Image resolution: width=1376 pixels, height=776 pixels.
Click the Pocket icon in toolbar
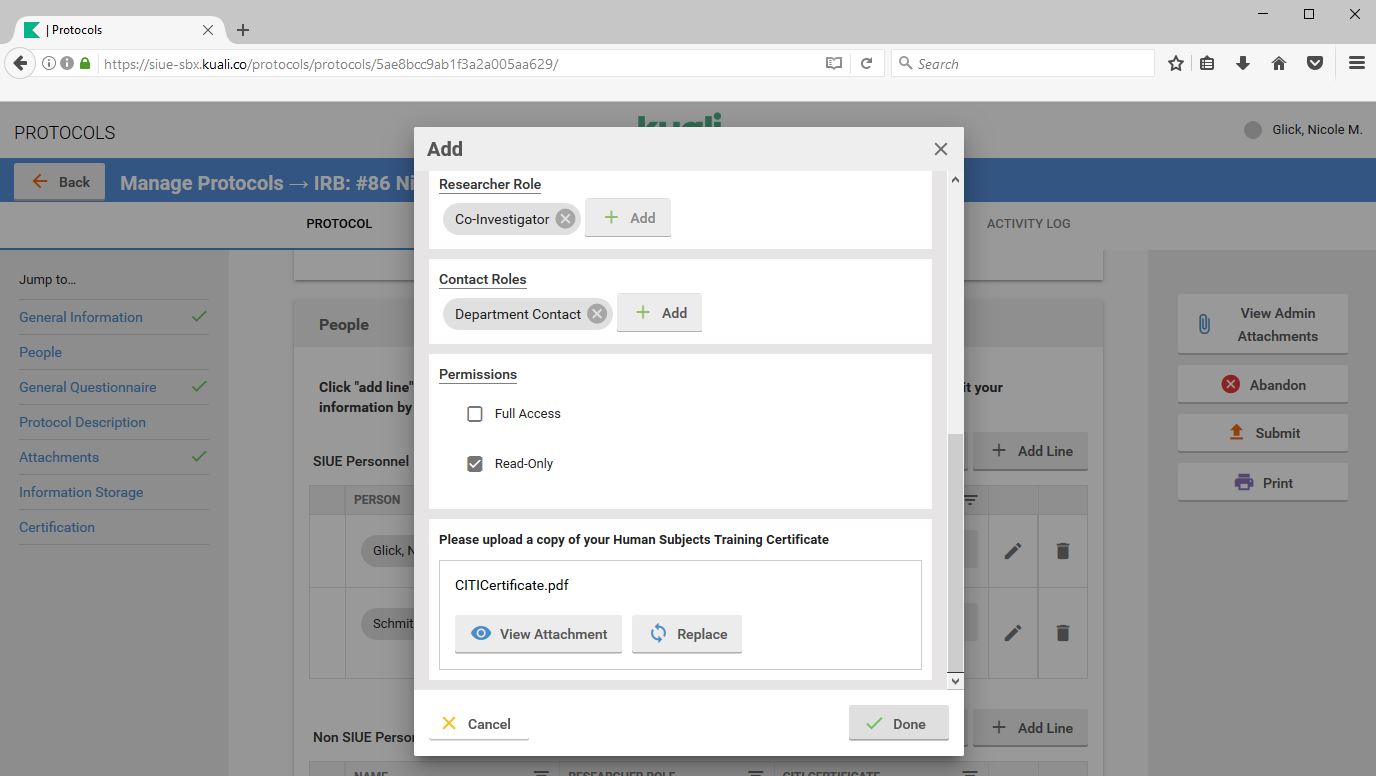click(x=1315, y=63)
